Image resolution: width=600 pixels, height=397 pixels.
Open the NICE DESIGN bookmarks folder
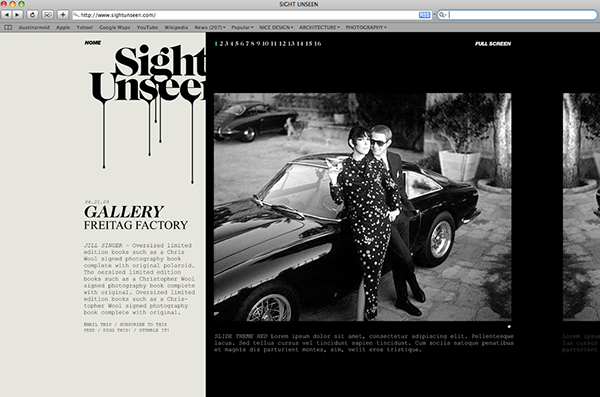pyautogui.click(x=276, y=28)
